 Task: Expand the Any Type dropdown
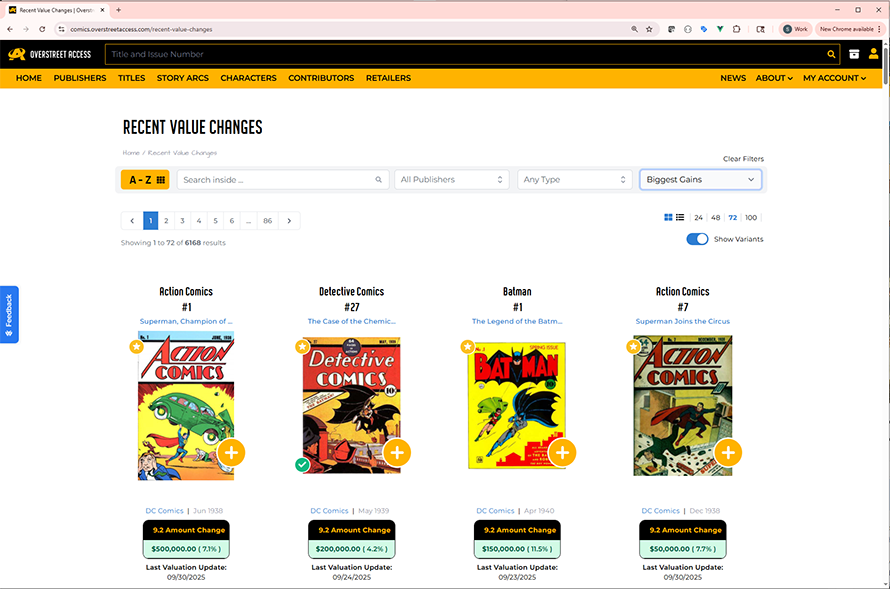[x=574, y=180]
